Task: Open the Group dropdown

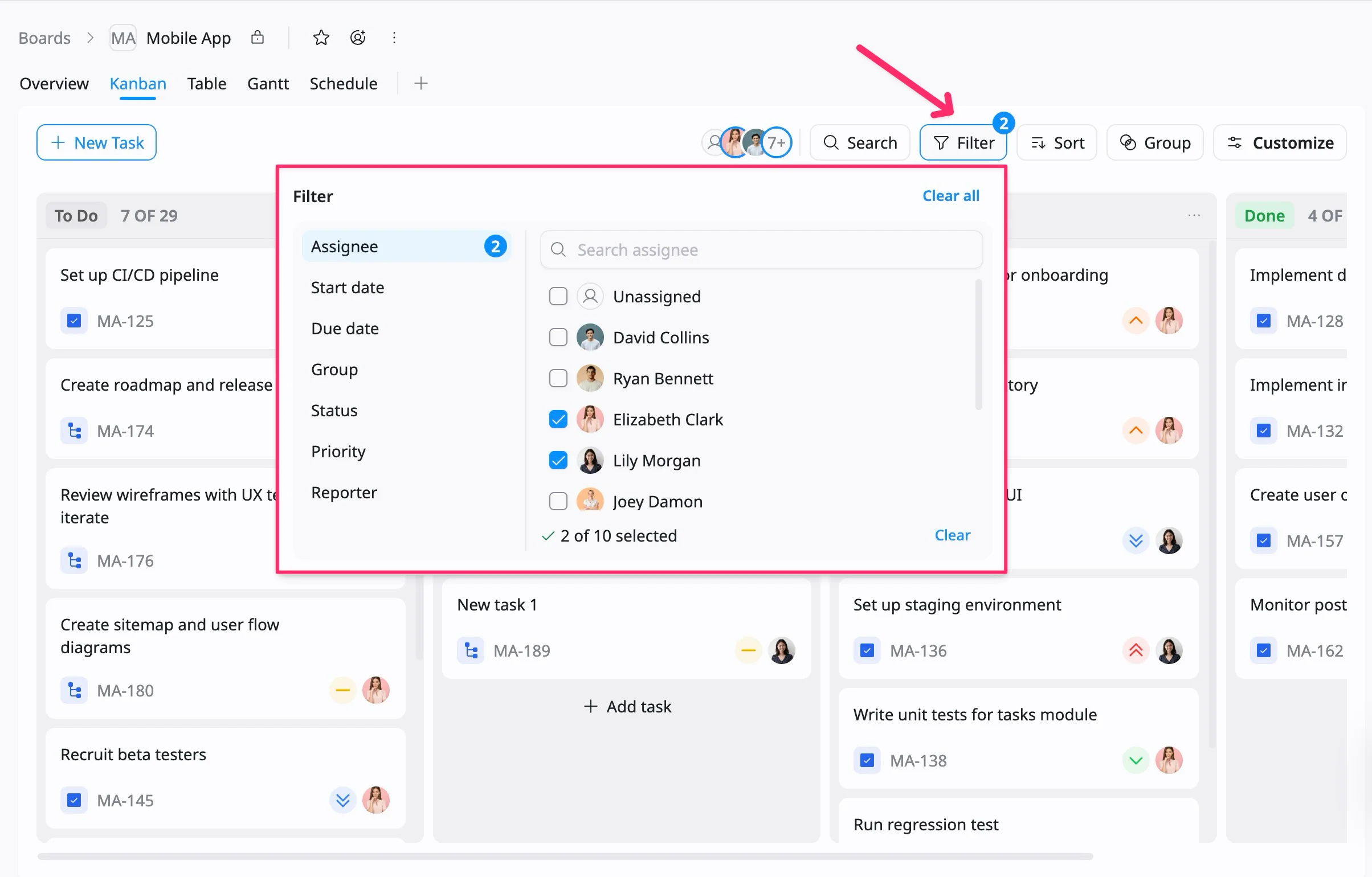Action: [x=1155, y=142]
